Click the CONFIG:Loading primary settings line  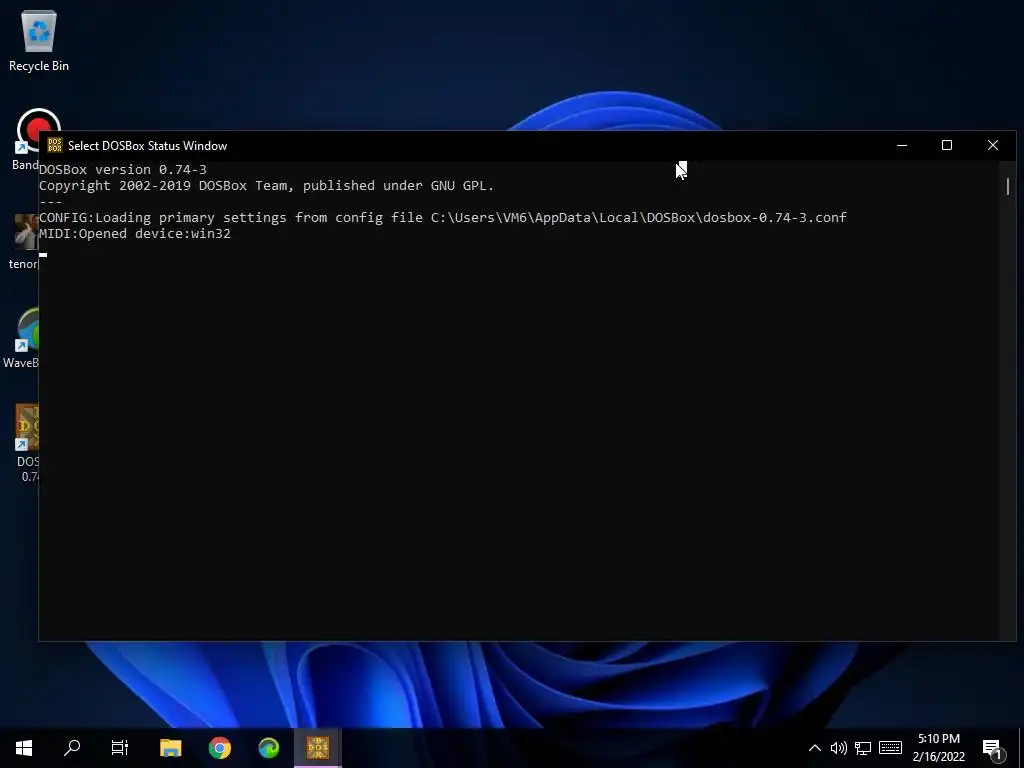[x=443, y=217]
